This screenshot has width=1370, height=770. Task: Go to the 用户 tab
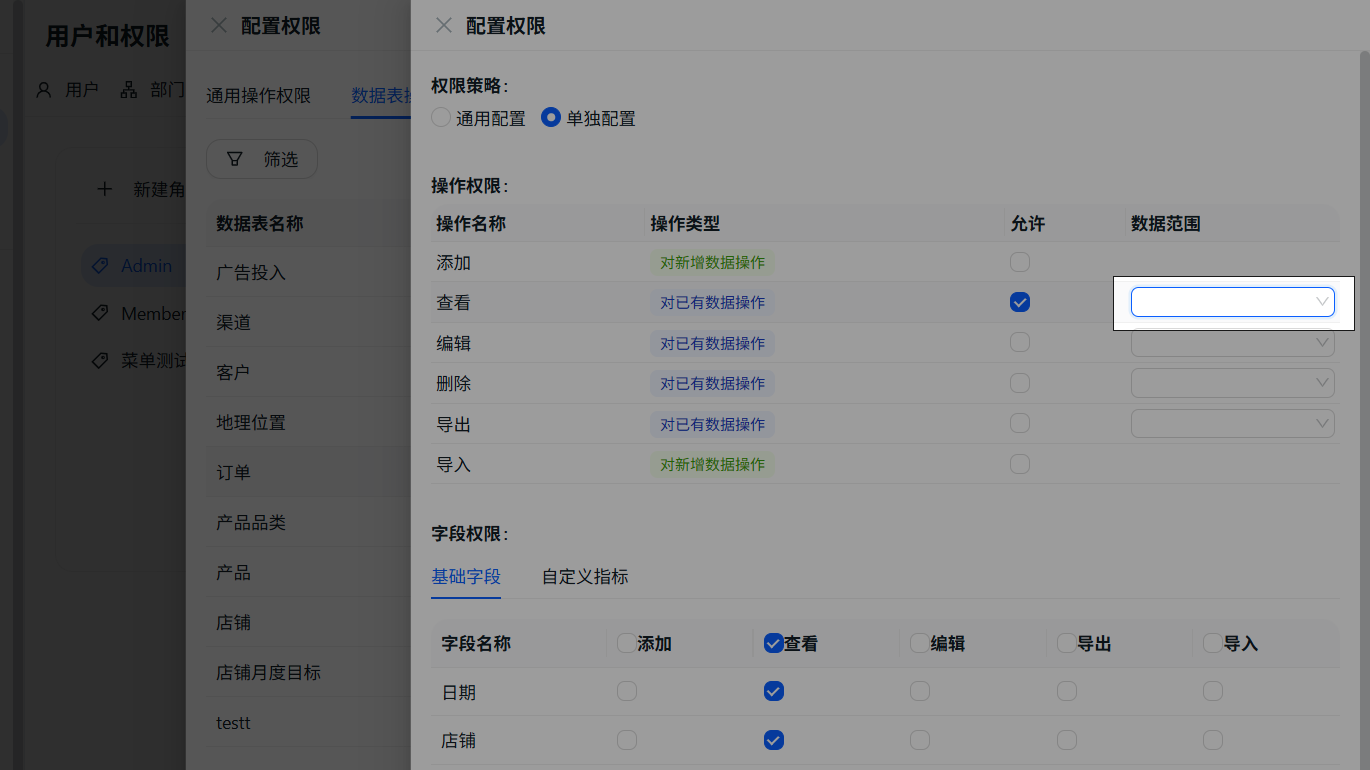click(x=67, y=90)
